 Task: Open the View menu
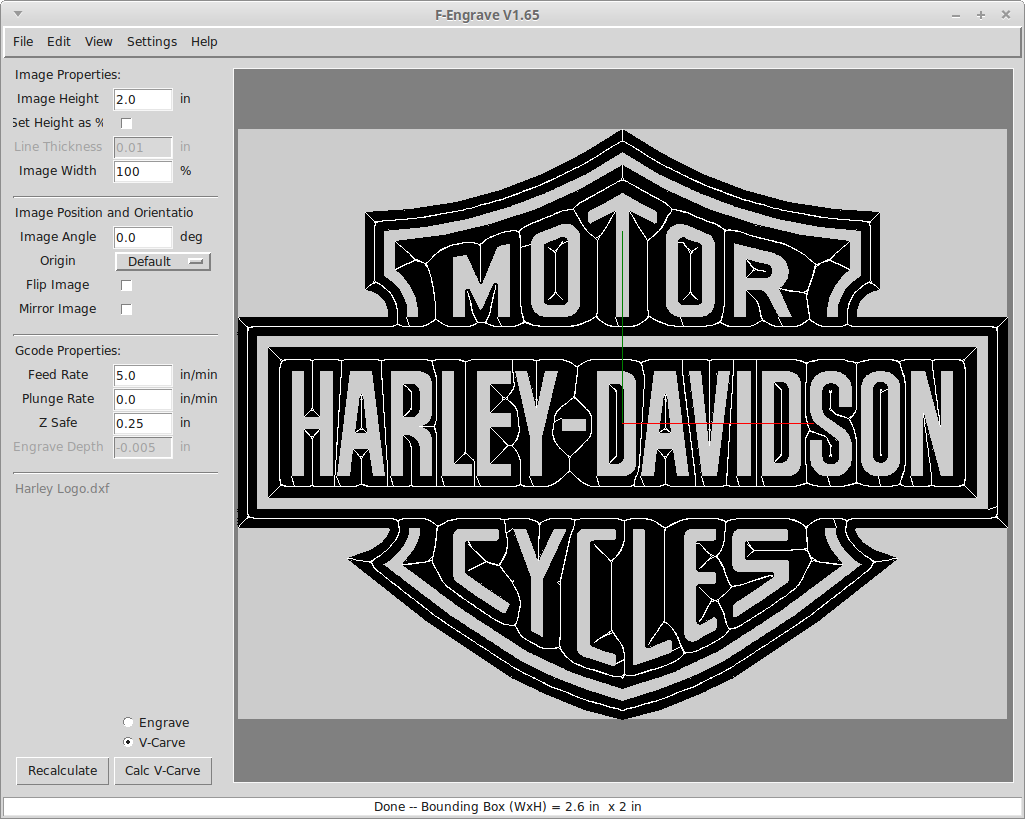click(x=98, y=41)
